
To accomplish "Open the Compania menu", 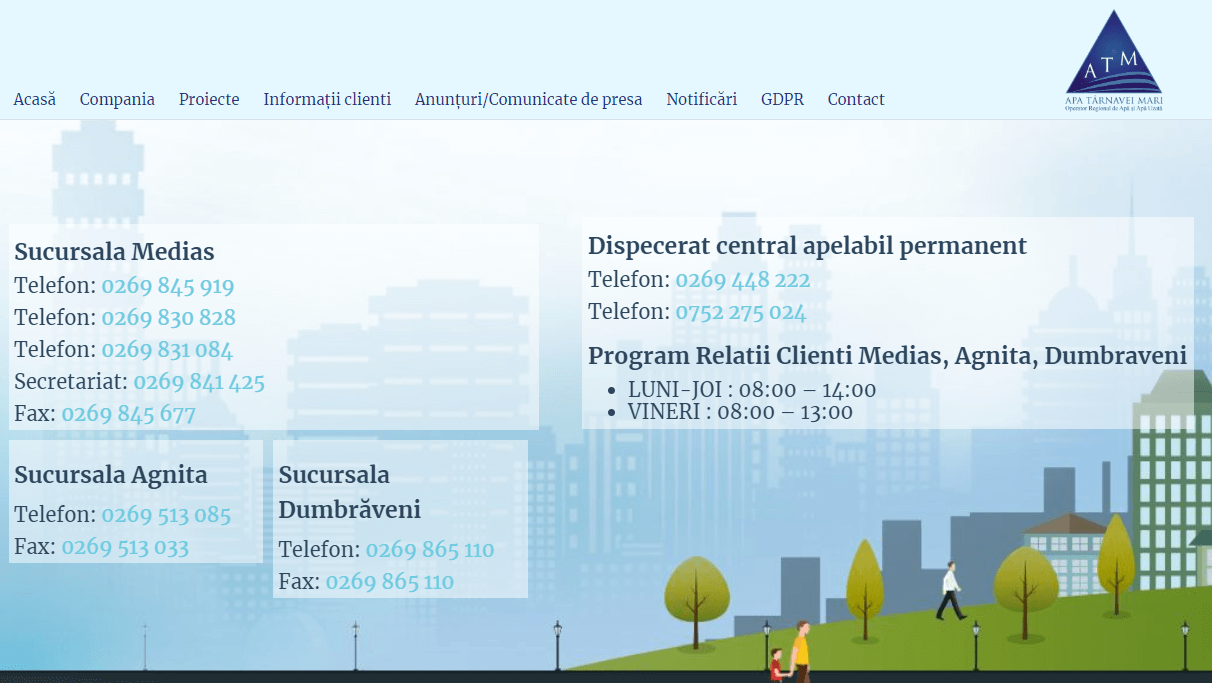I will click(x=117, y=99).
